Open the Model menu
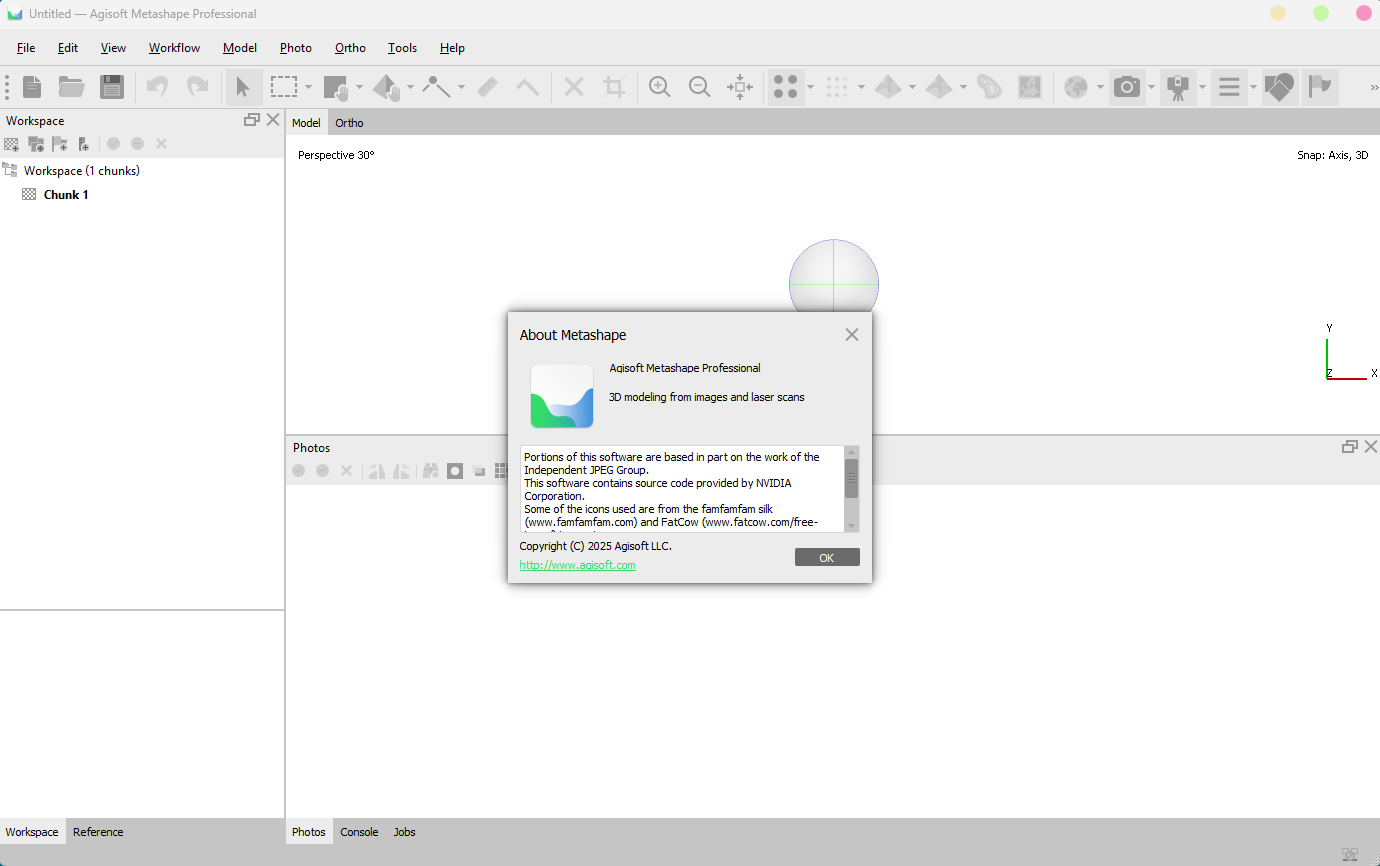This screenshot has width=1380, height=866. (240, 48)
